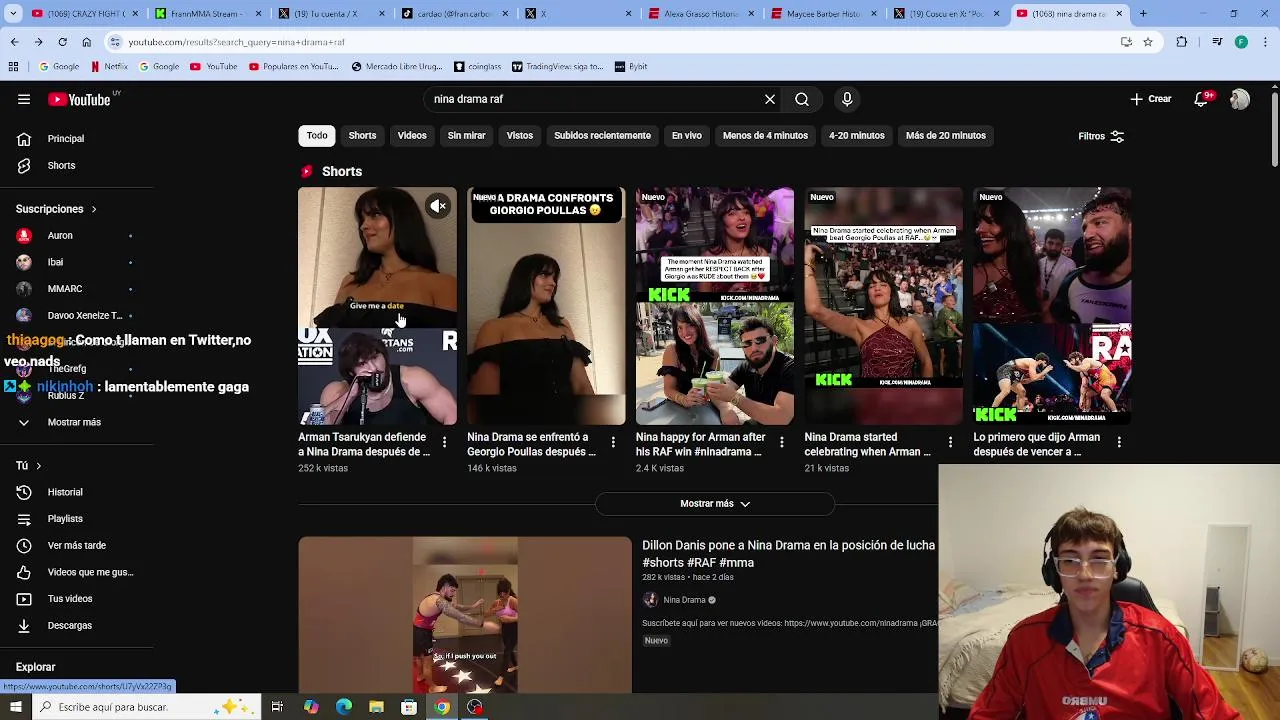Open the Windows Start menu

tap(15, 707)
